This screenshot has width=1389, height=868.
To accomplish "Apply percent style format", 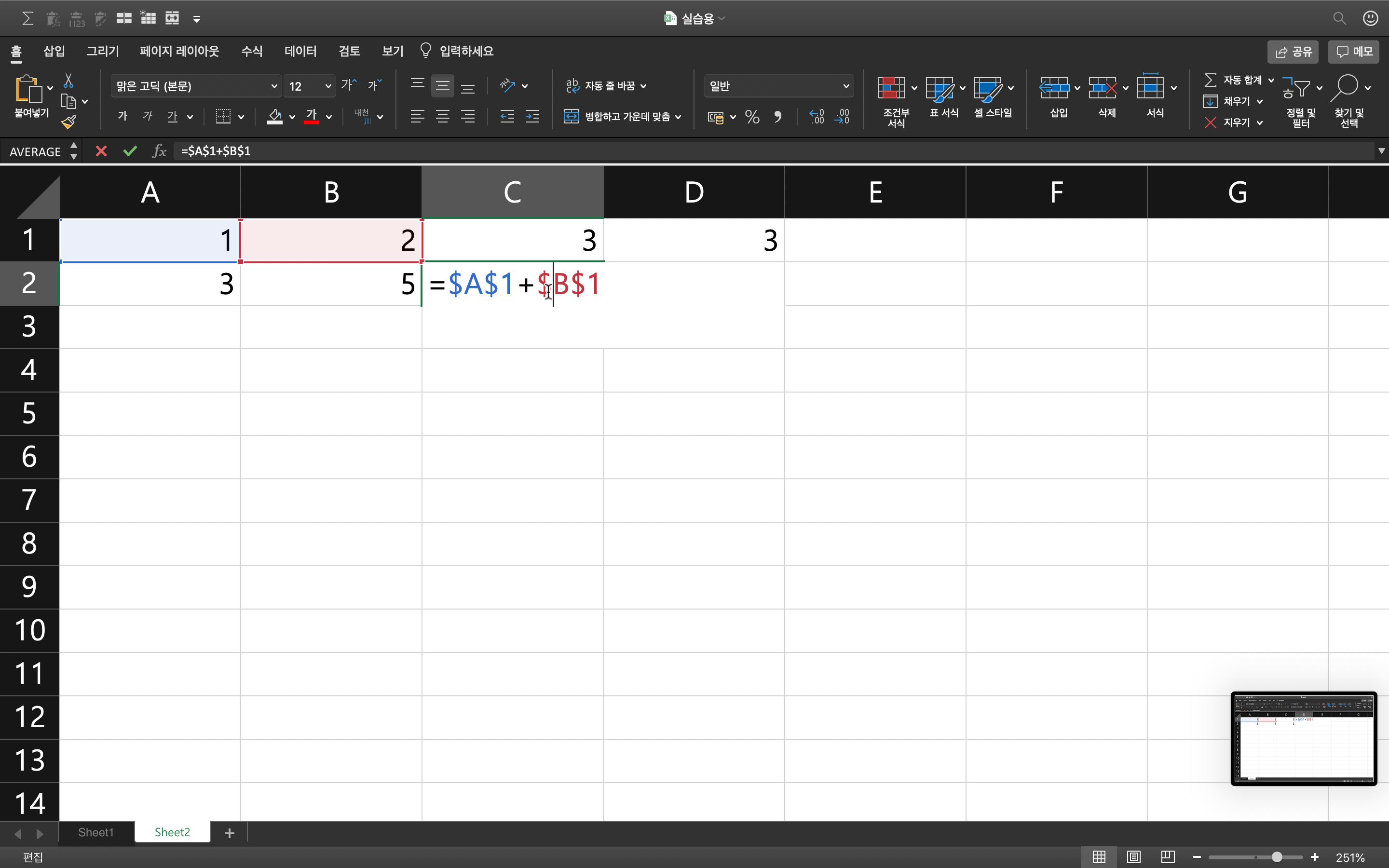I will tap(752, 117).
